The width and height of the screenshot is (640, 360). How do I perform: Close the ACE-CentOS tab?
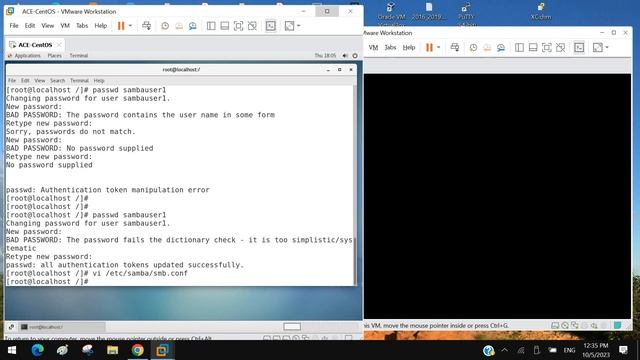59,44
